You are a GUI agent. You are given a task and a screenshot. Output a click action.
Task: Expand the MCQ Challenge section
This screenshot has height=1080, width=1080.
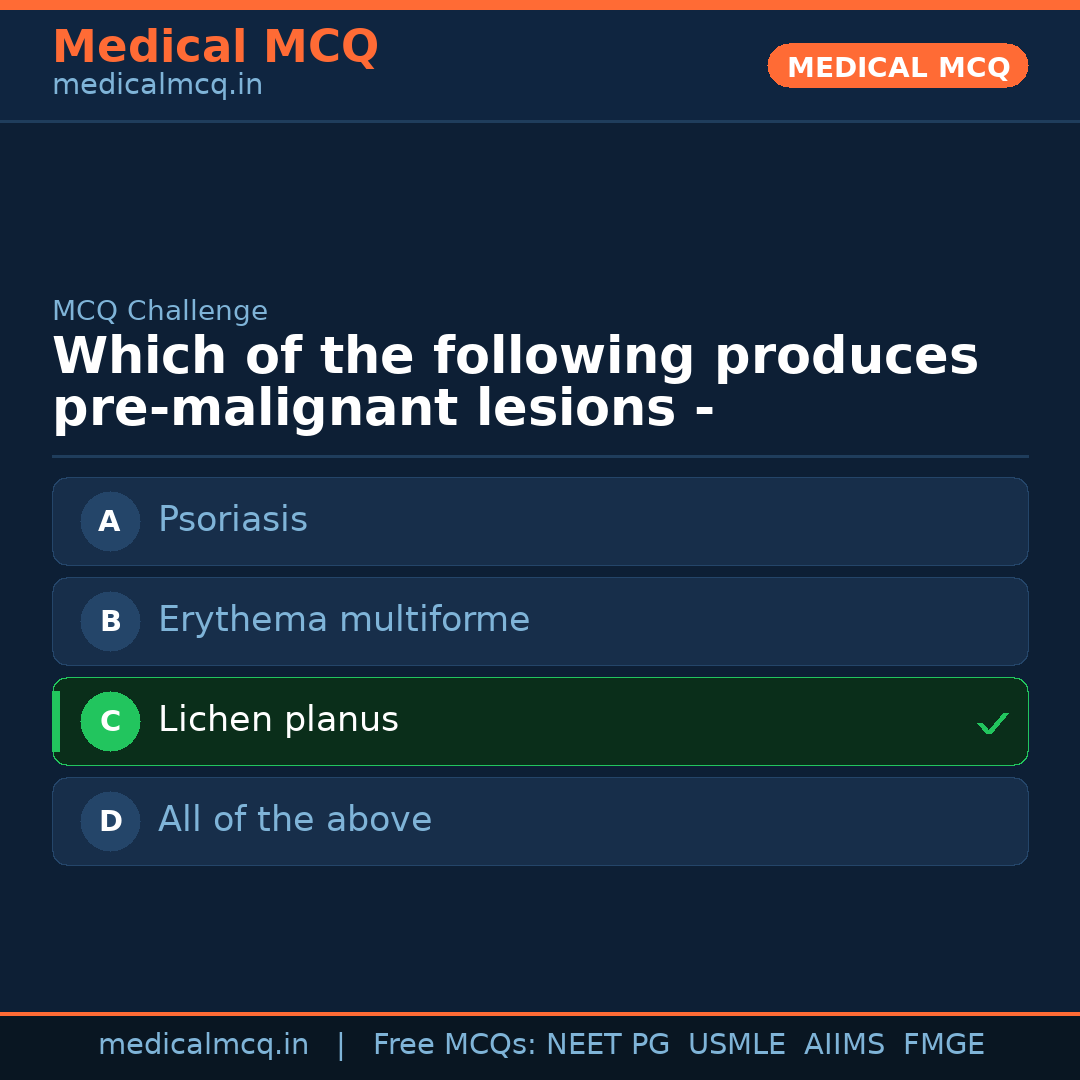160,311
